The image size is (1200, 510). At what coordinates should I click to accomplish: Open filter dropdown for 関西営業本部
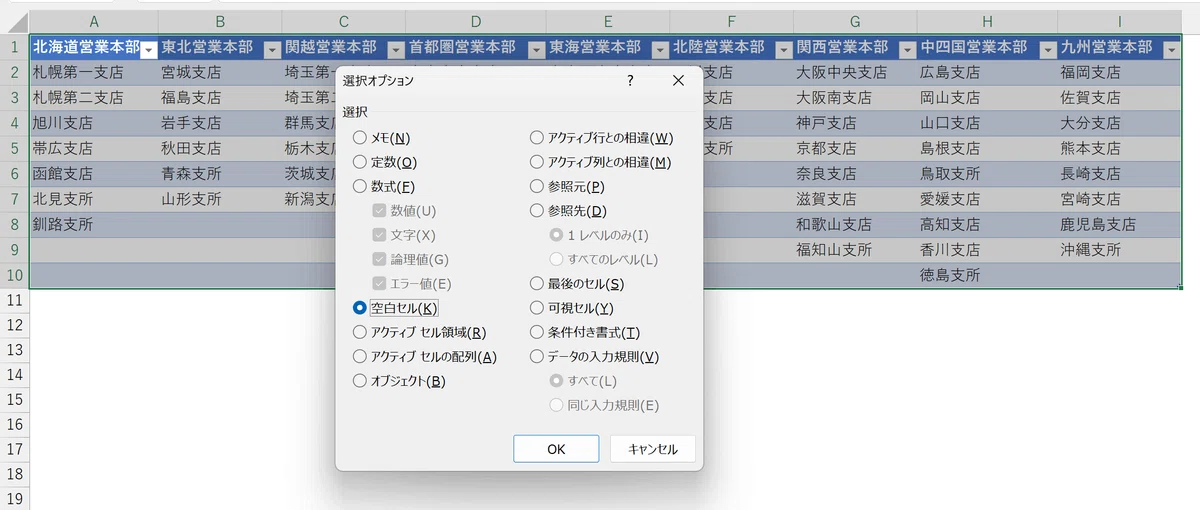(907, 48)
